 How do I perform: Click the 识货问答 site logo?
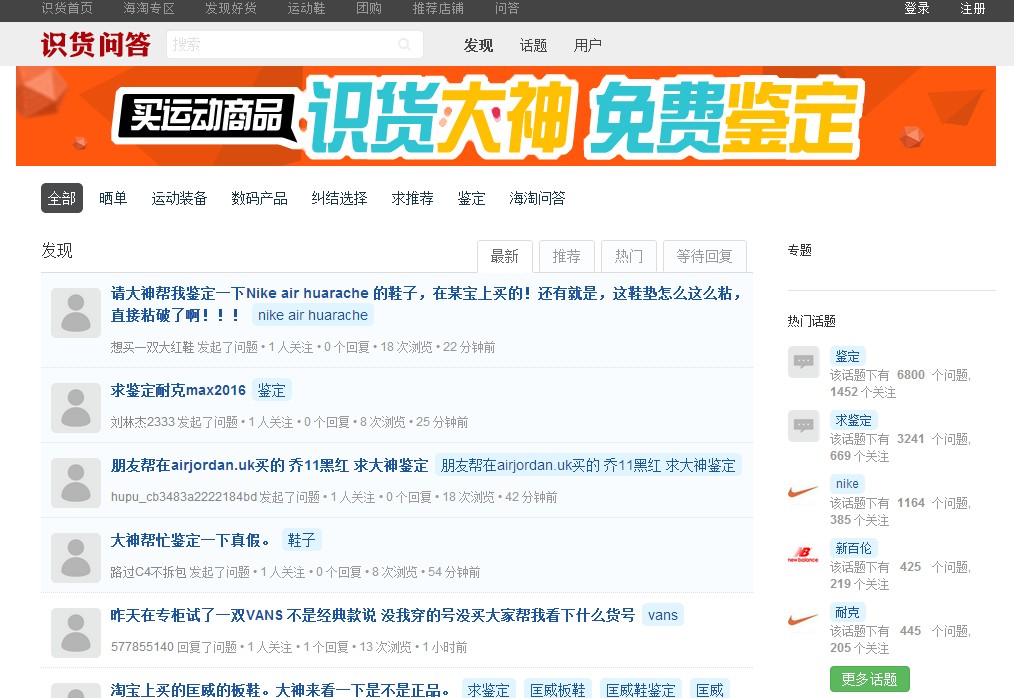(96, 45)
